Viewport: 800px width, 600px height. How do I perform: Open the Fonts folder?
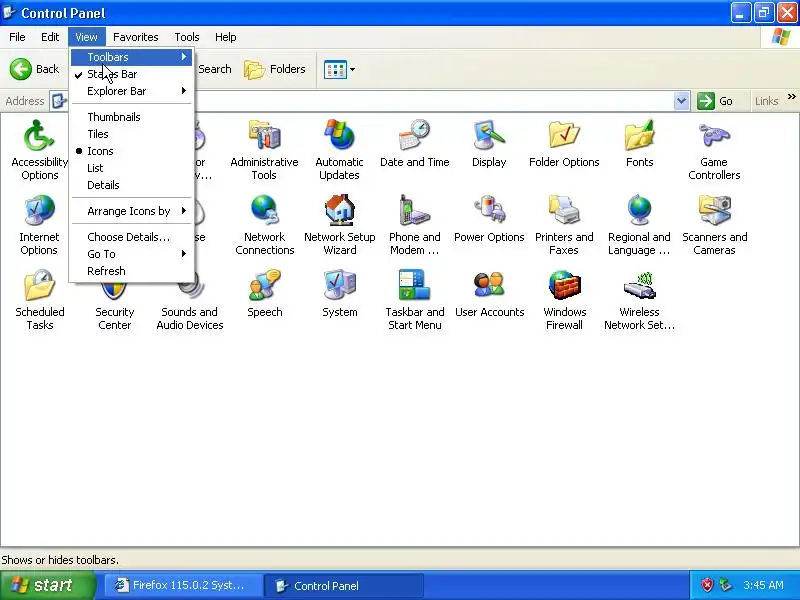(x=639, y=143)
